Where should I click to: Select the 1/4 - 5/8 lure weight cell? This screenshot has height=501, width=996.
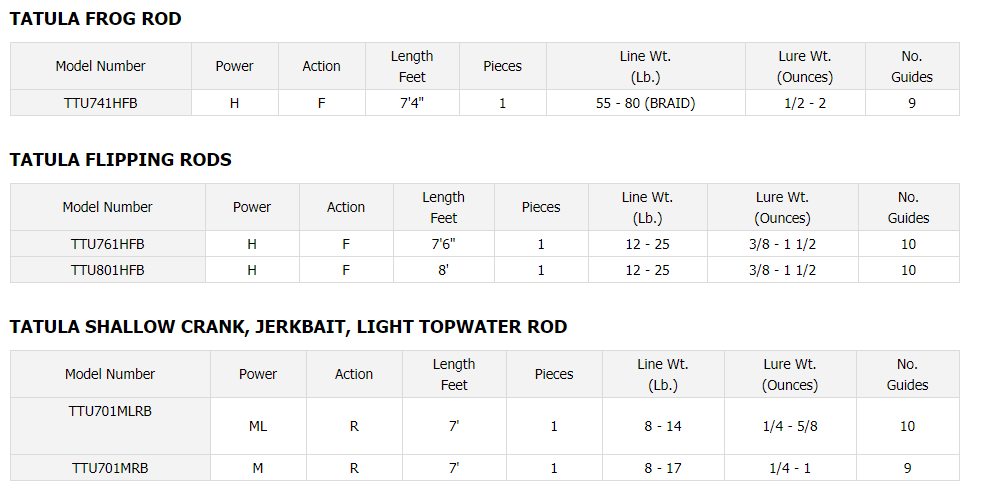click(790, 426)
